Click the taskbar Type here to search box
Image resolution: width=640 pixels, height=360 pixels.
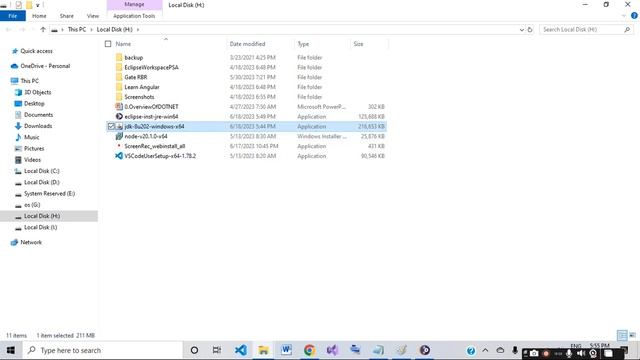point(102,350)
